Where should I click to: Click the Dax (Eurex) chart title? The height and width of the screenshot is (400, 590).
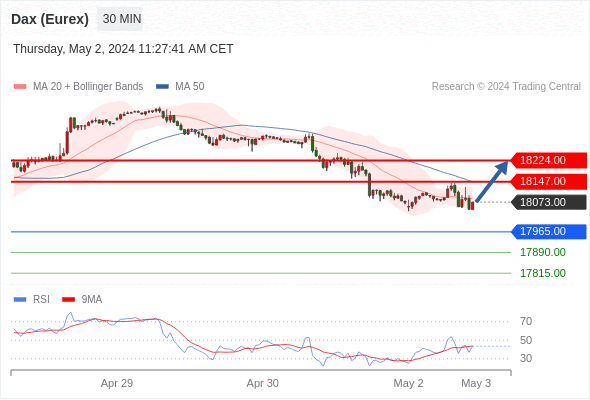[x=50, y=19]
